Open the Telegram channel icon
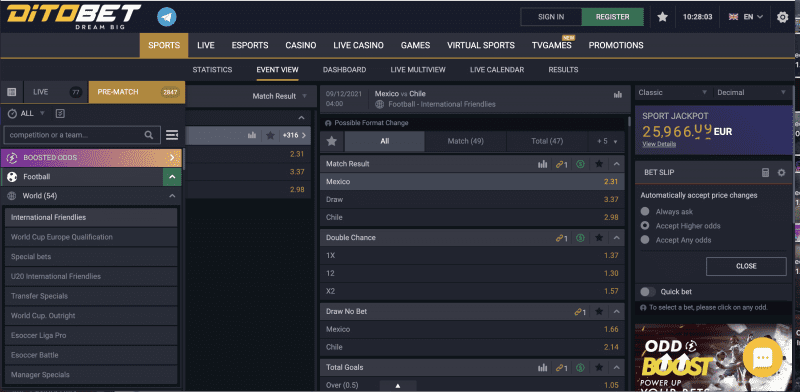 point(167,17)
